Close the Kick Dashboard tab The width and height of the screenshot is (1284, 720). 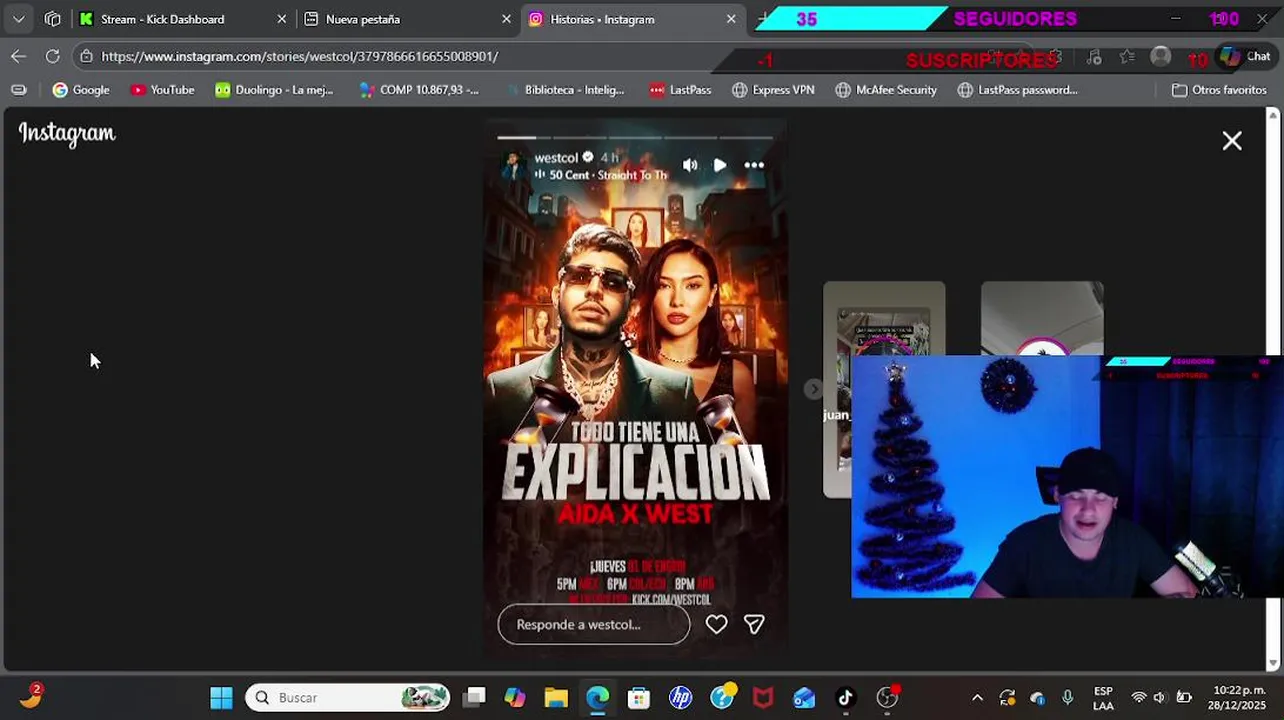tap(281, 19)
